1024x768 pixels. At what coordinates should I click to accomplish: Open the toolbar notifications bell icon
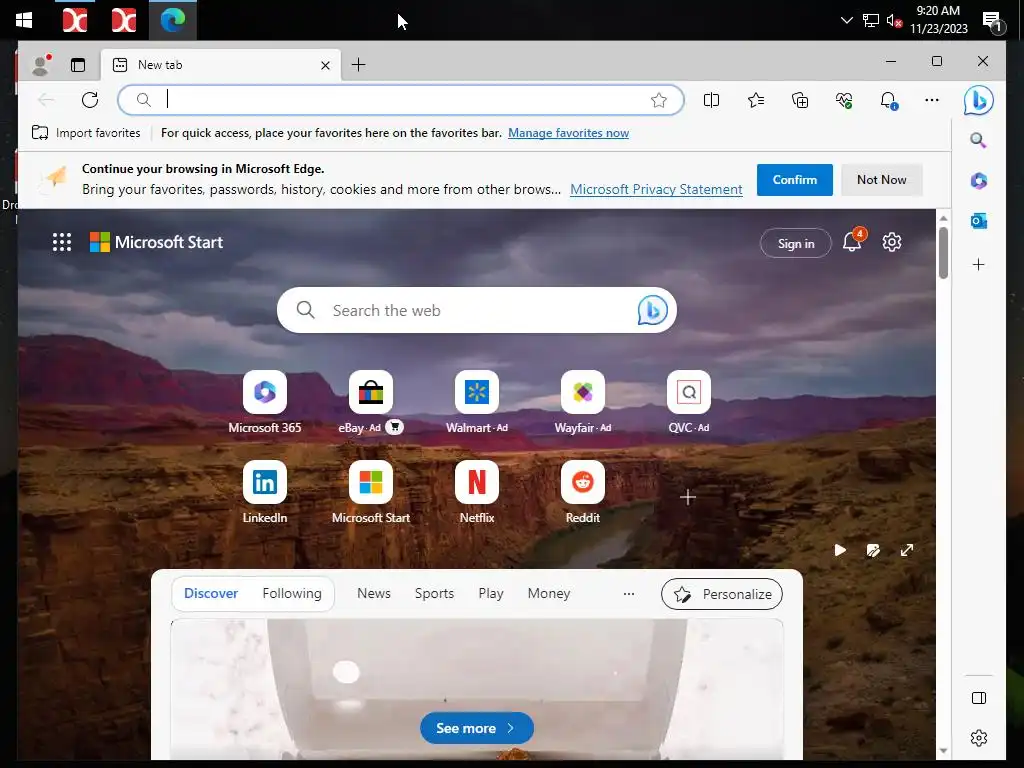click(888, 100)
